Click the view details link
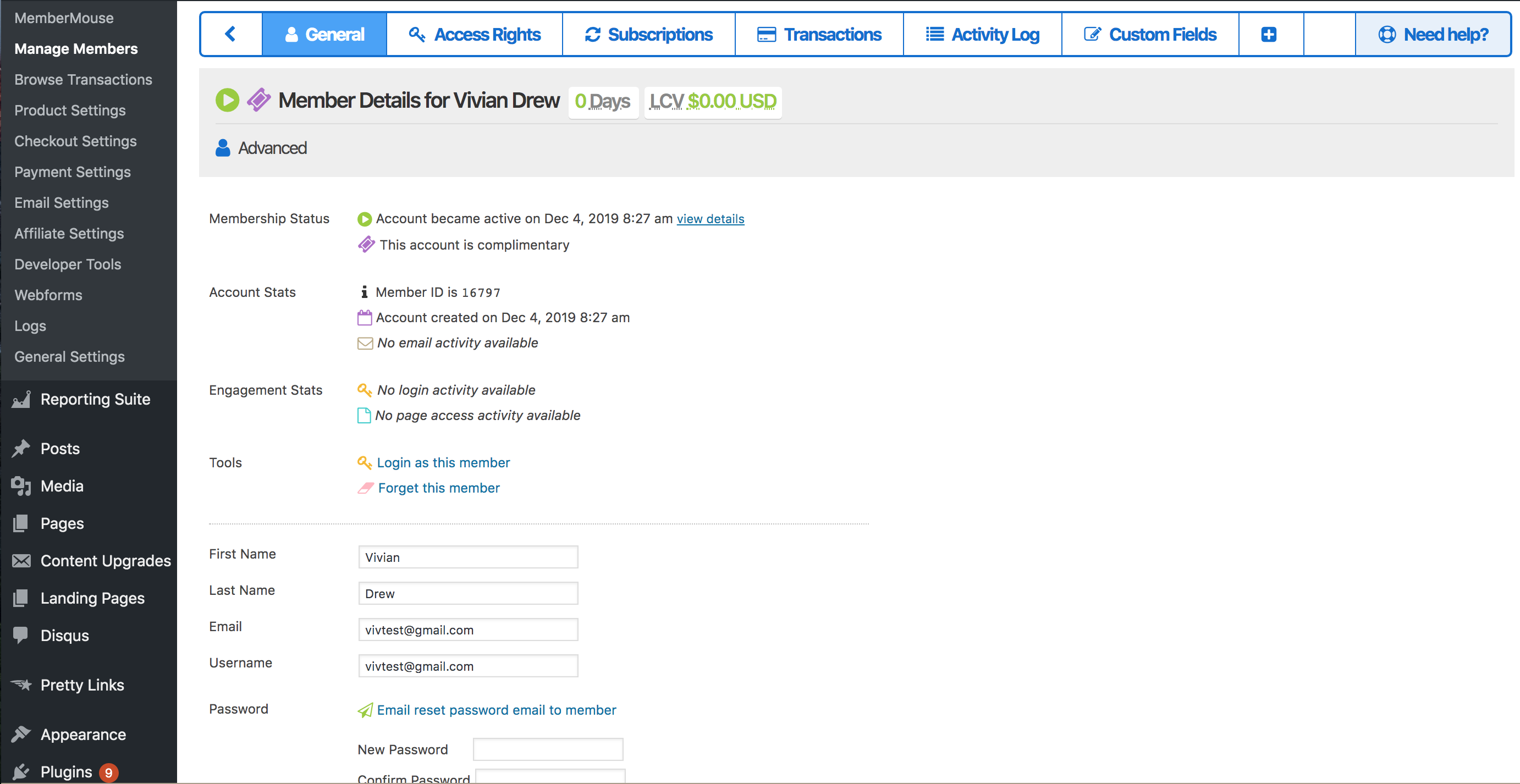 coord(710,219)
